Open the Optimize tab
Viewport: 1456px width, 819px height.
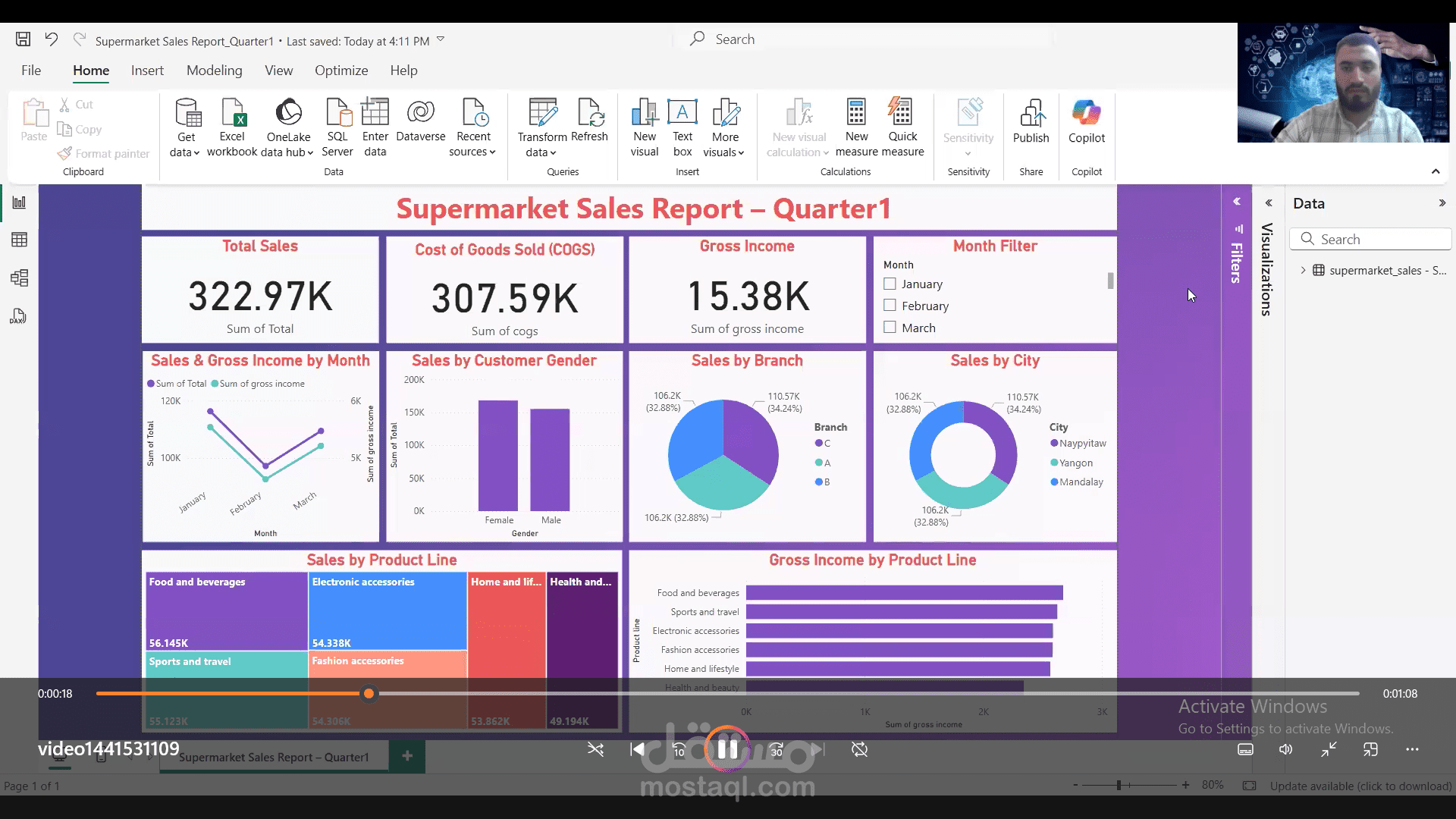341,71
